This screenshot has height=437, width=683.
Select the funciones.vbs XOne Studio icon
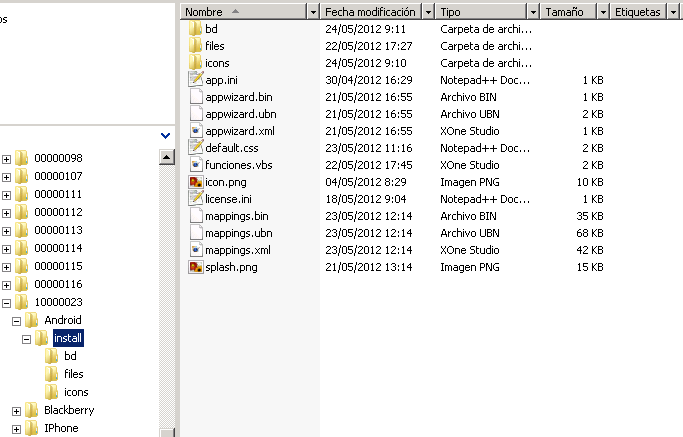(x=196, y=165)
